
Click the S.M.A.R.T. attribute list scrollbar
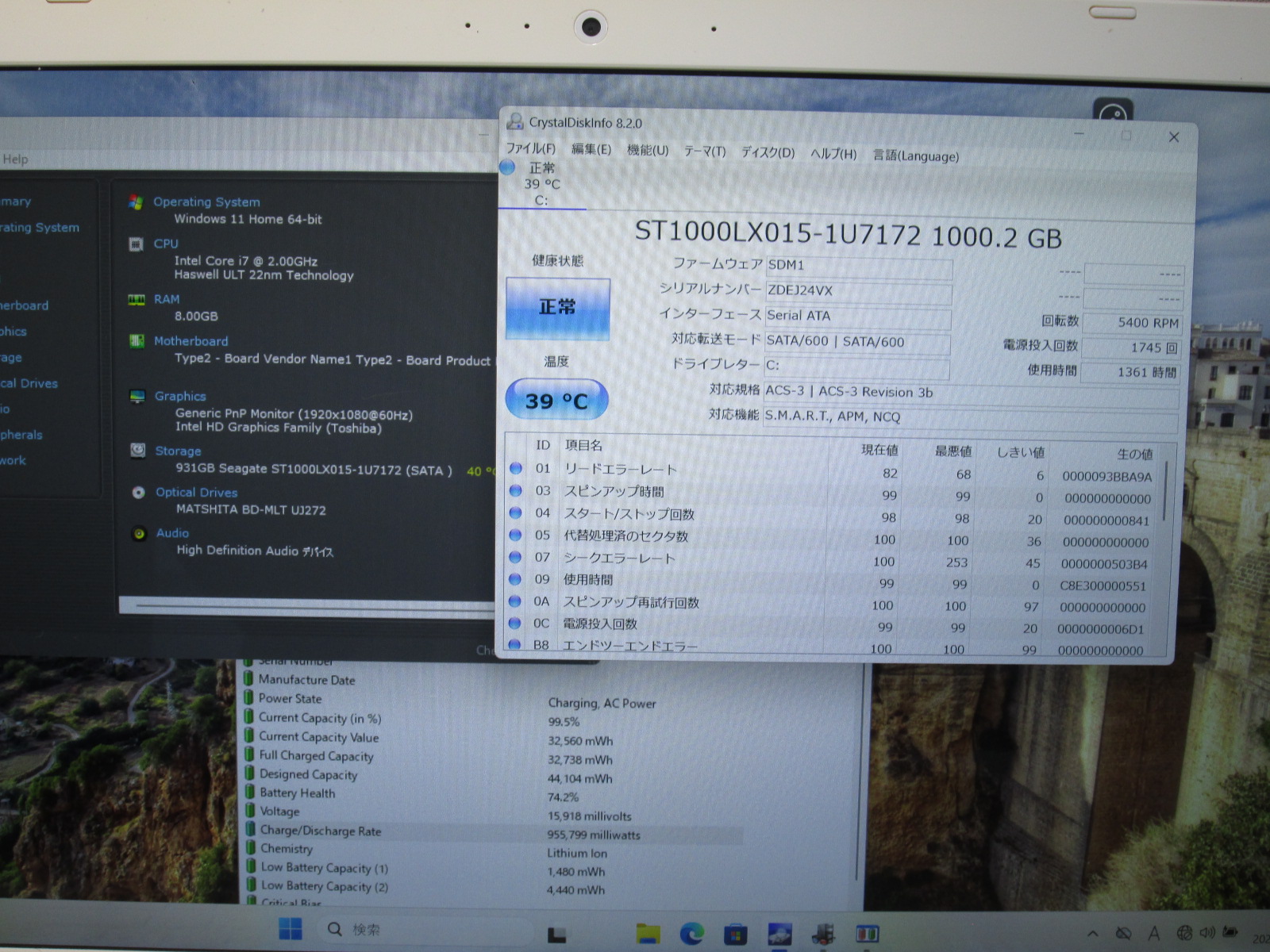[1165, 492]
